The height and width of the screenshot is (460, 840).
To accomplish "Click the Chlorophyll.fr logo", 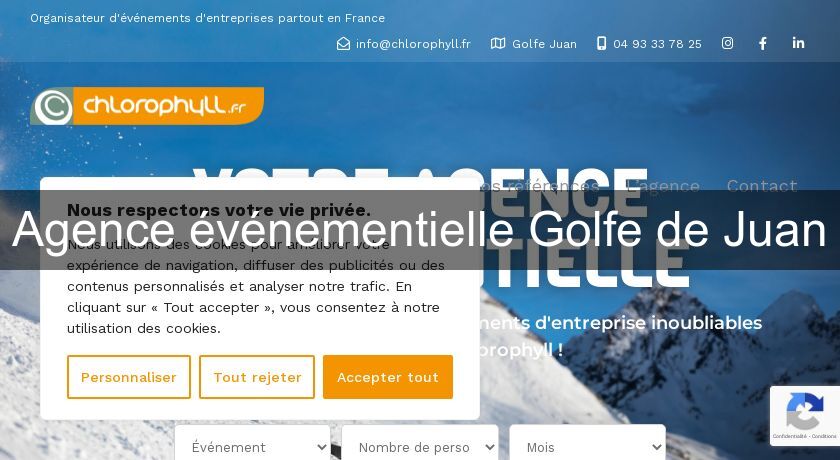I will click(x=147, y=106).
